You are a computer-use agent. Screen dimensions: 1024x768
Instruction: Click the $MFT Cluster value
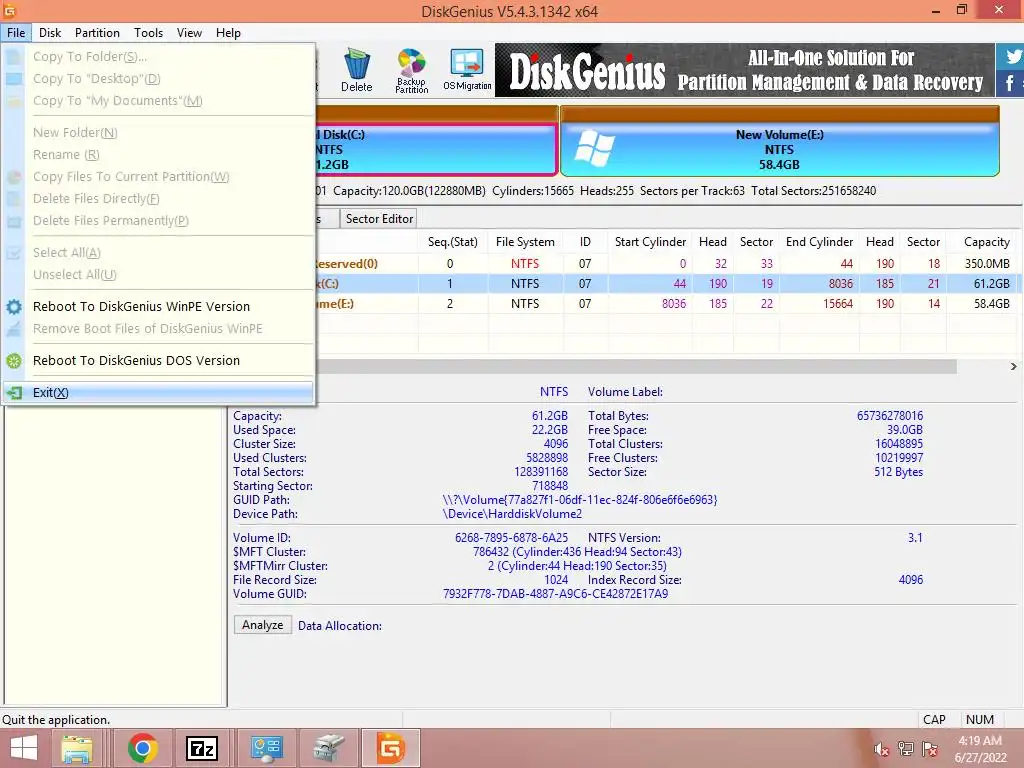[577, 552]
